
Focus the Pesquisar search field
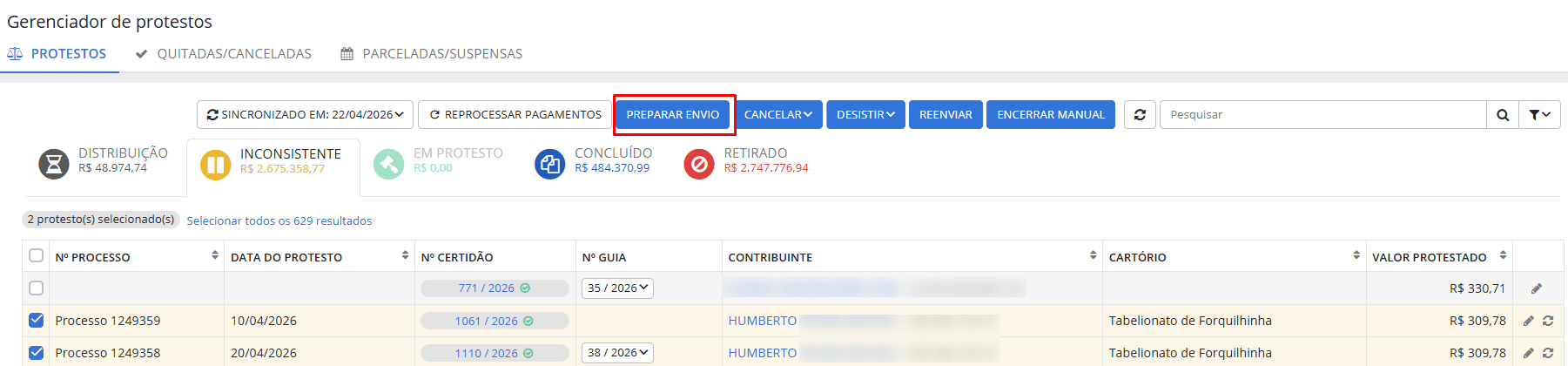[x=1323, y=115]
